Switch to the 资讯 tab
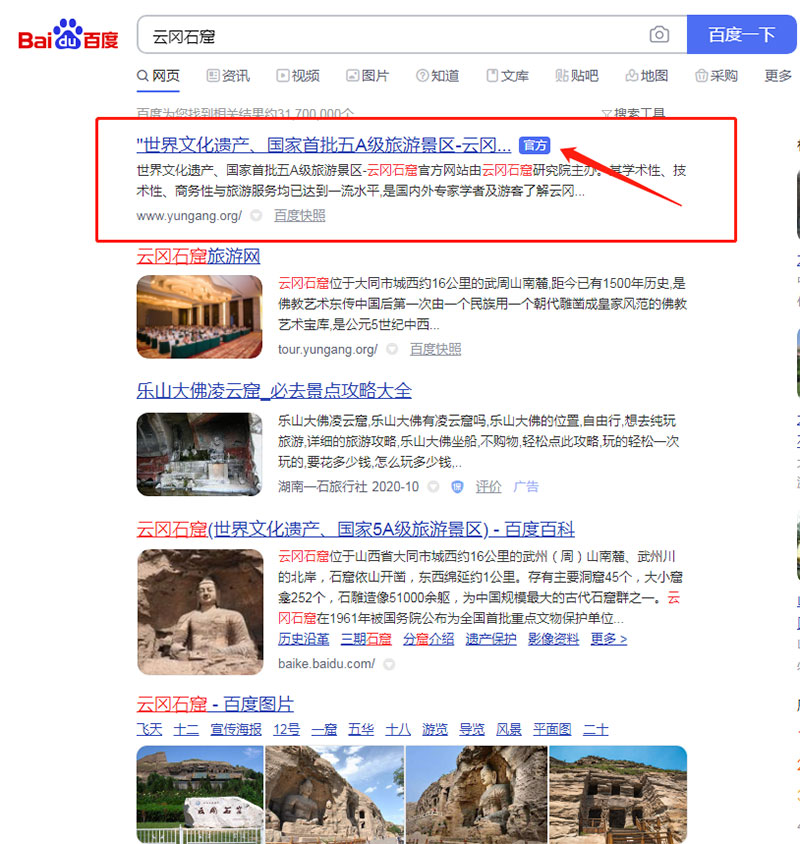 228,76
